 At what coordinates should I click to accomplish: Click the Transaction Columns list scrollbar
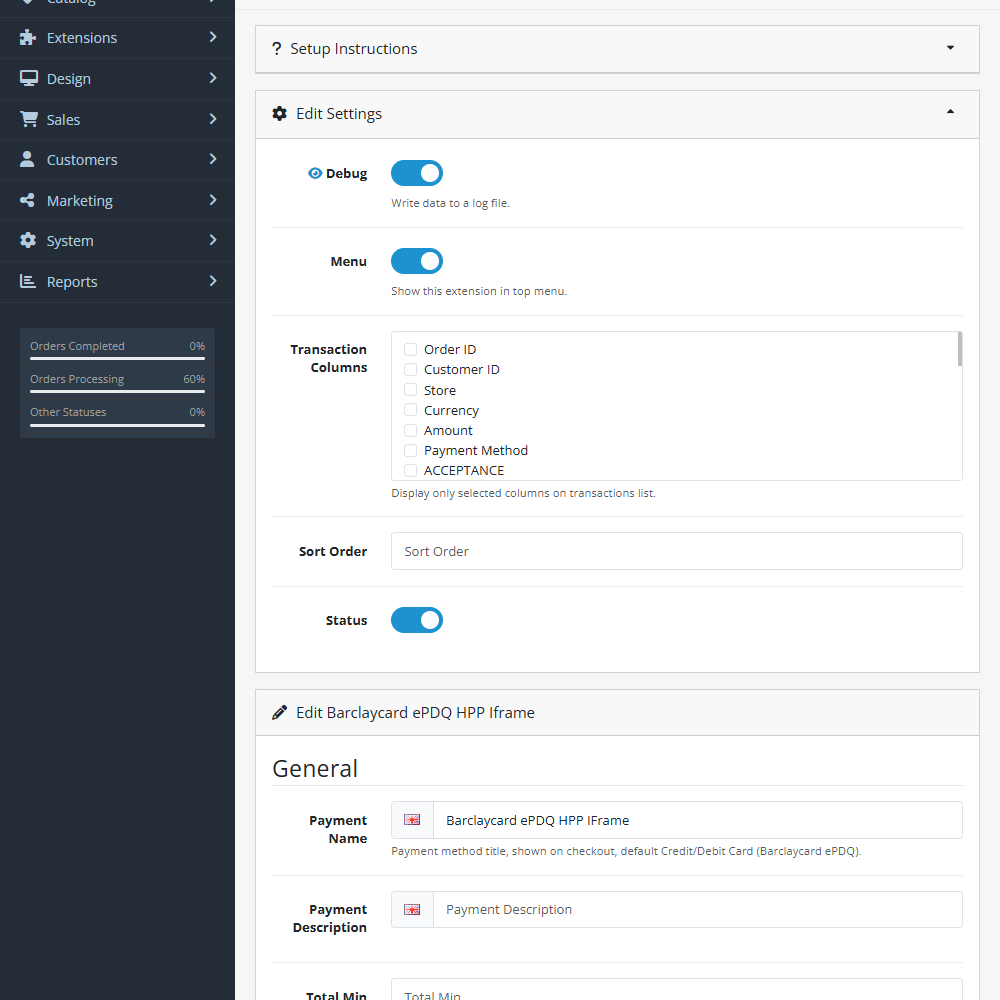(959, 349)
